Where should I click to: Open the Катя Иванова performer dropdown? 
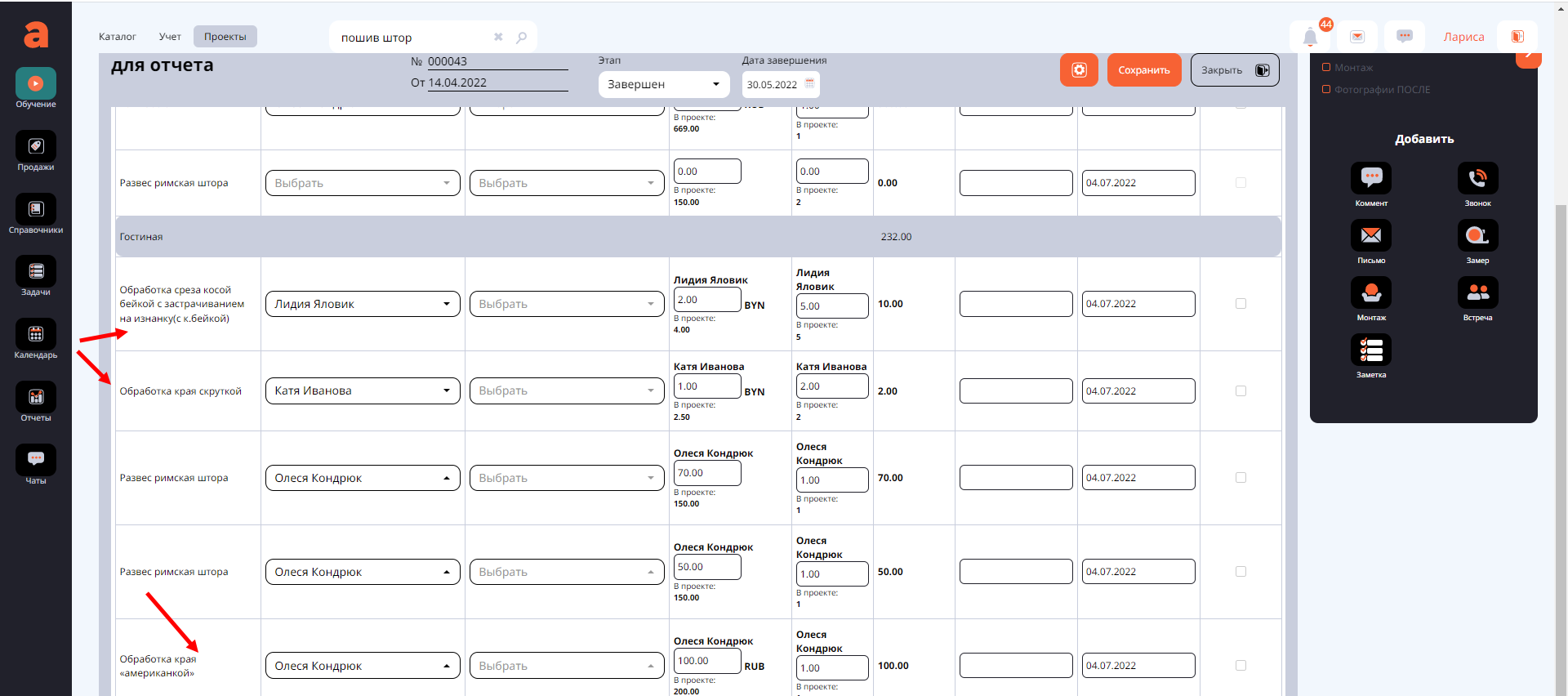click(x=363, y=391)
